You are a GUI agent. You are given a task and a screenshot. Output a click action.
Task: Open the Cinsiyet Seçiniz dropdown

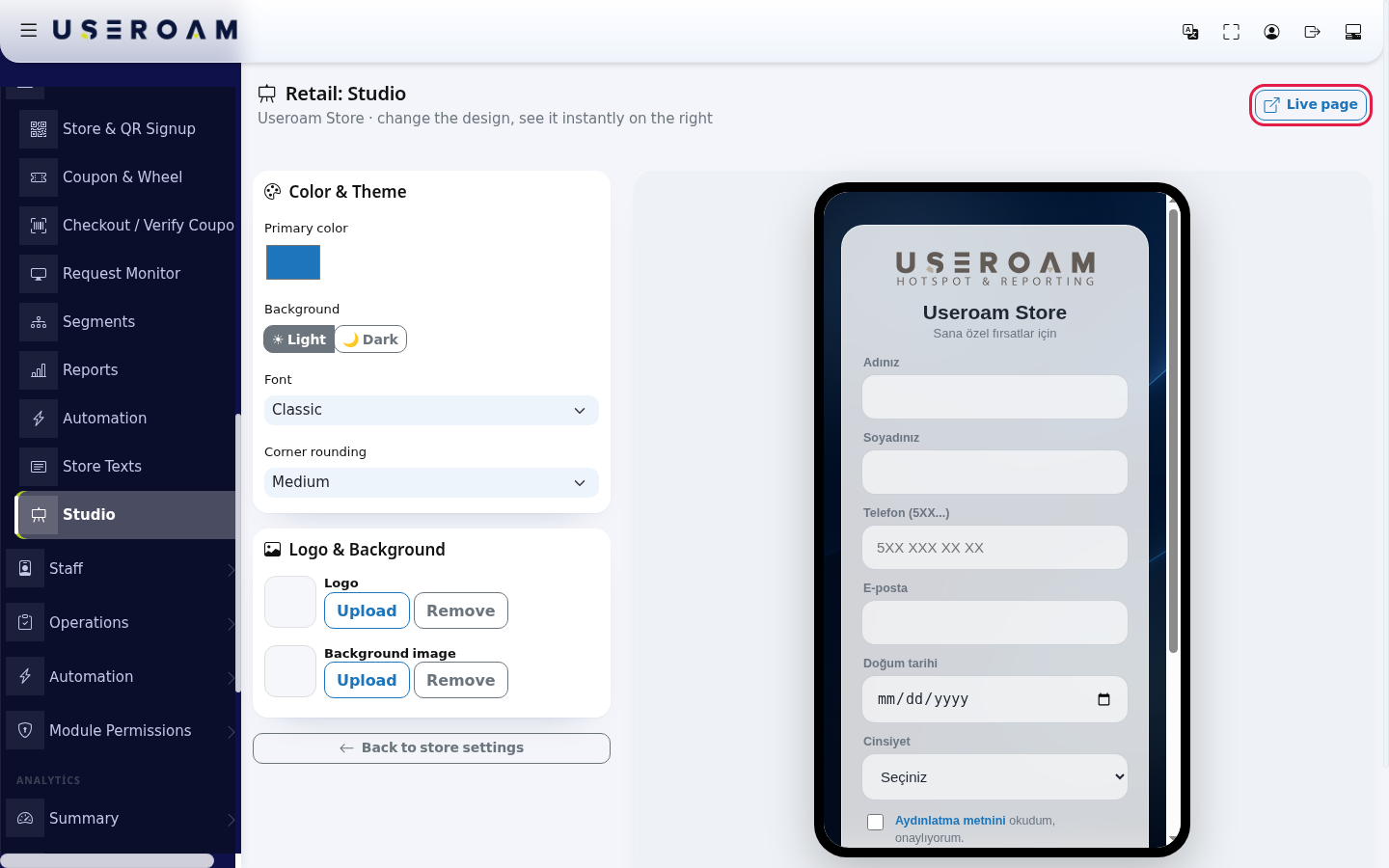994,777
